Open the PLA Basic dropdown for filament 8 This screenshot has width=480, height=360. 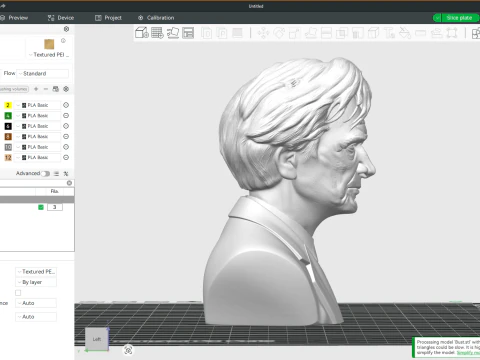click(38, 136)
